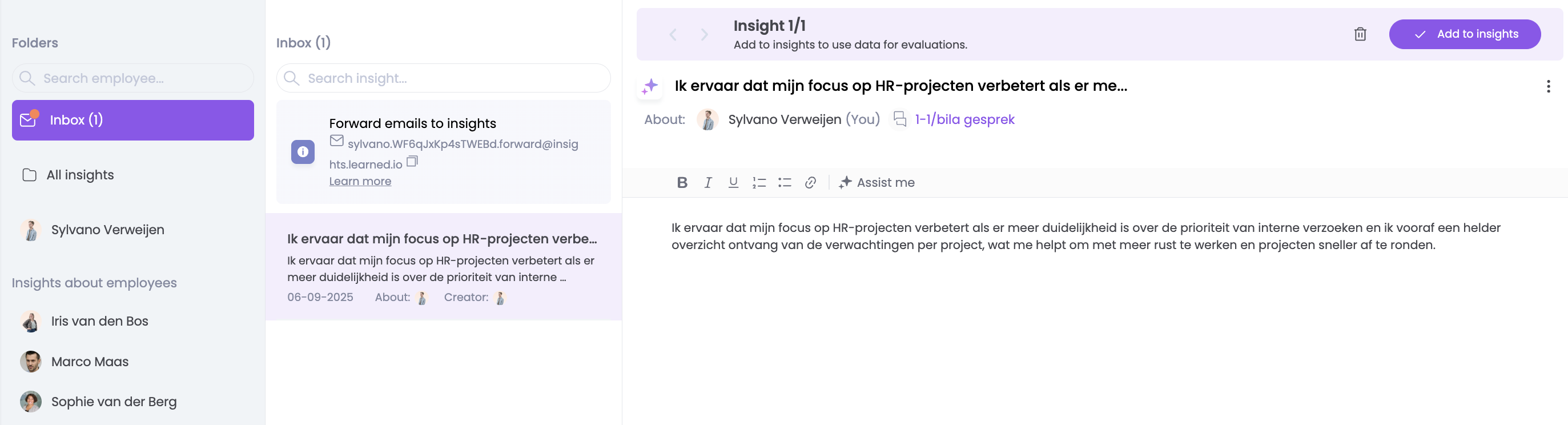The width and height of the screenshot is (1568, 425).
Task: Insert a numbered list
Action: tap(758, 183)
